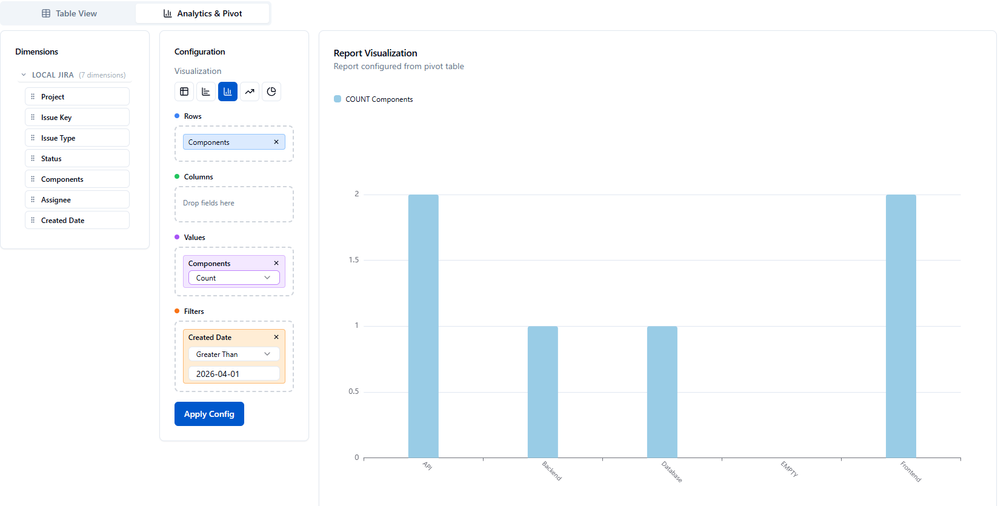Viewport: 998px width, 506px height.
Task: Toggle COUNT Components legend swatch
Action: pos(337,99)
